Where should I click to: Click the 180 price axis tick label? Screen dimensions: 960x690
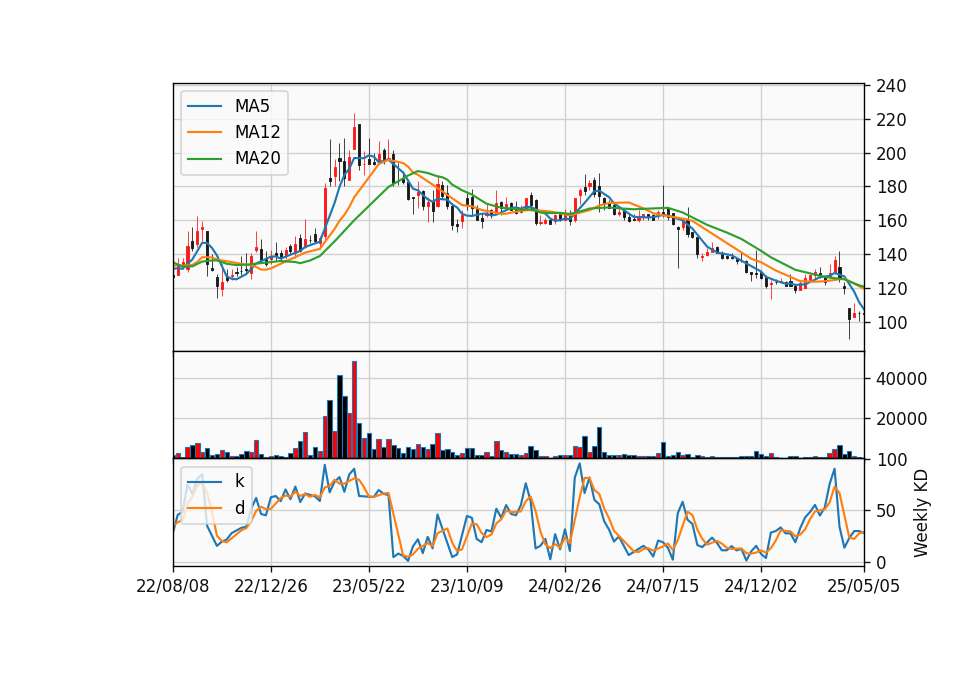coord(891,187)
